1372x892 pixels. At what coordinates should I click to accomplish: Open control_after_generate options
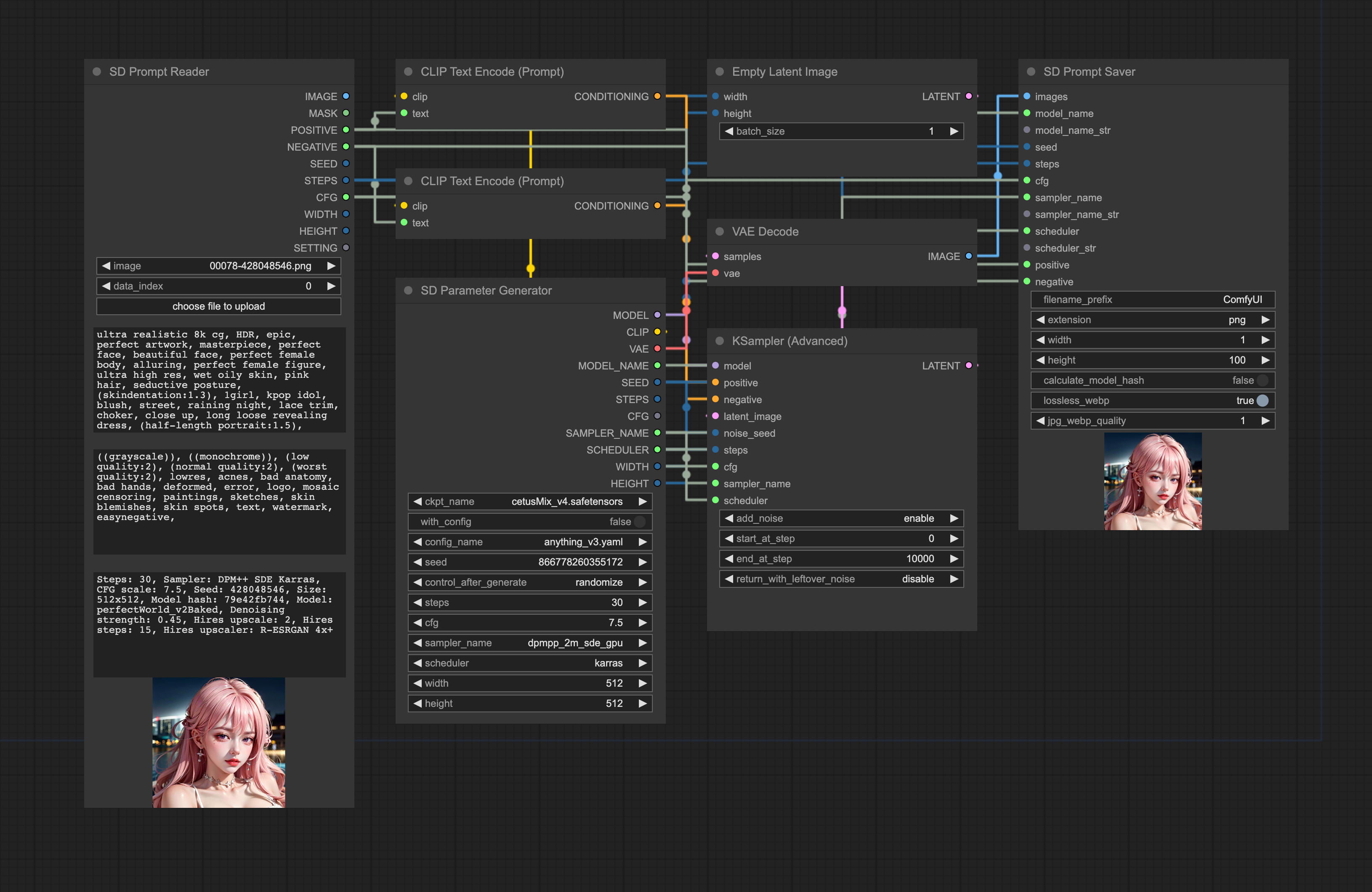(530, 582)
